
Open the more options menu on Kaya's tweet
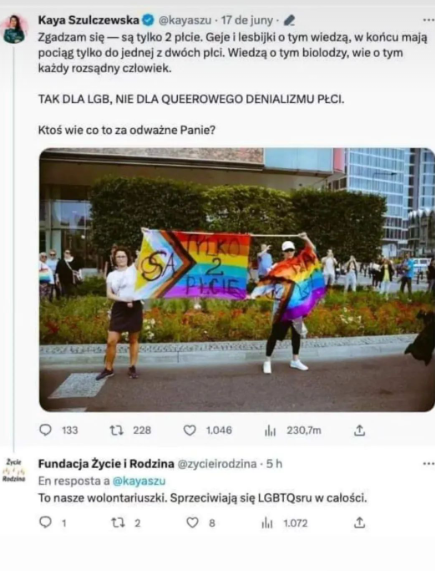click(428, 20)
